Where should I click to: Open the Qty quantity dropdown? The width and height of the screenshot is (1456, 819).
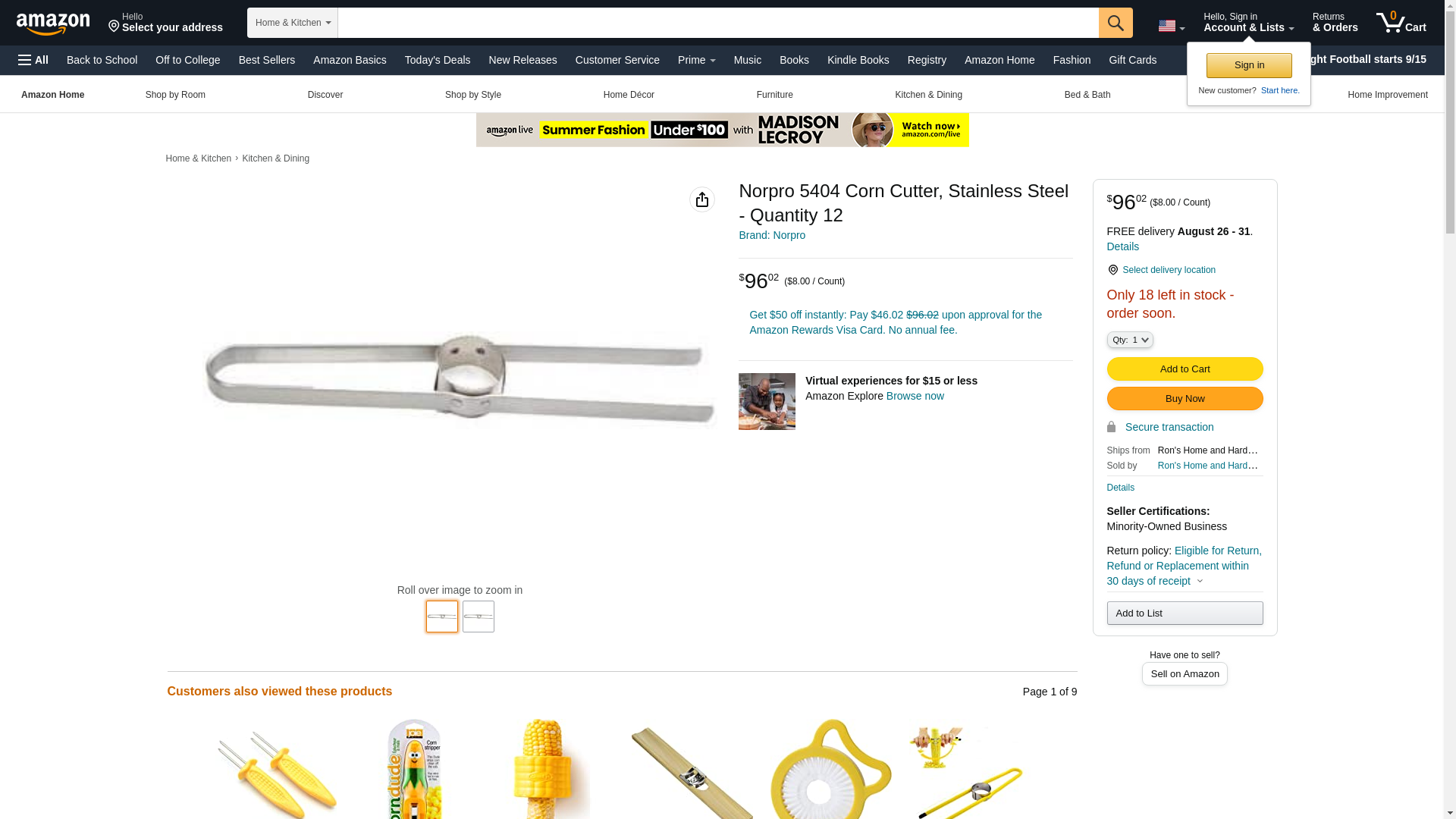(x=1130, y=340)
